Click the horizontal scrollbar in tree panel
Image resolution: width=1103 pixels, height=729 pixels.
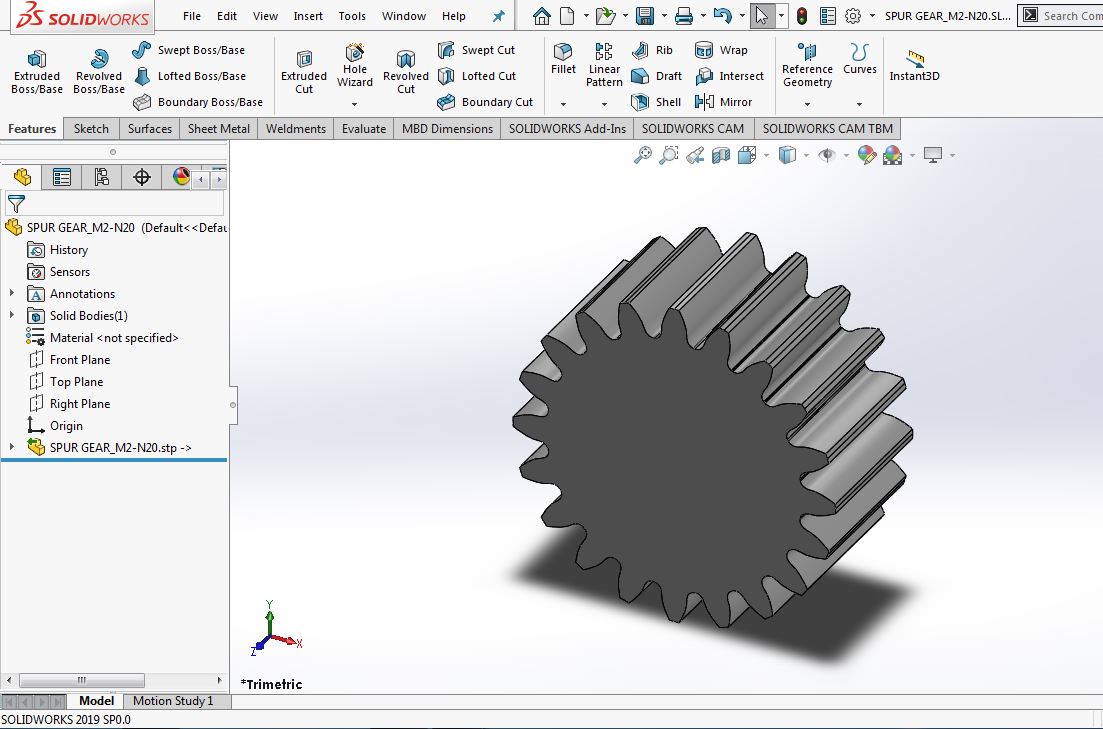click(x=82, y=680)
